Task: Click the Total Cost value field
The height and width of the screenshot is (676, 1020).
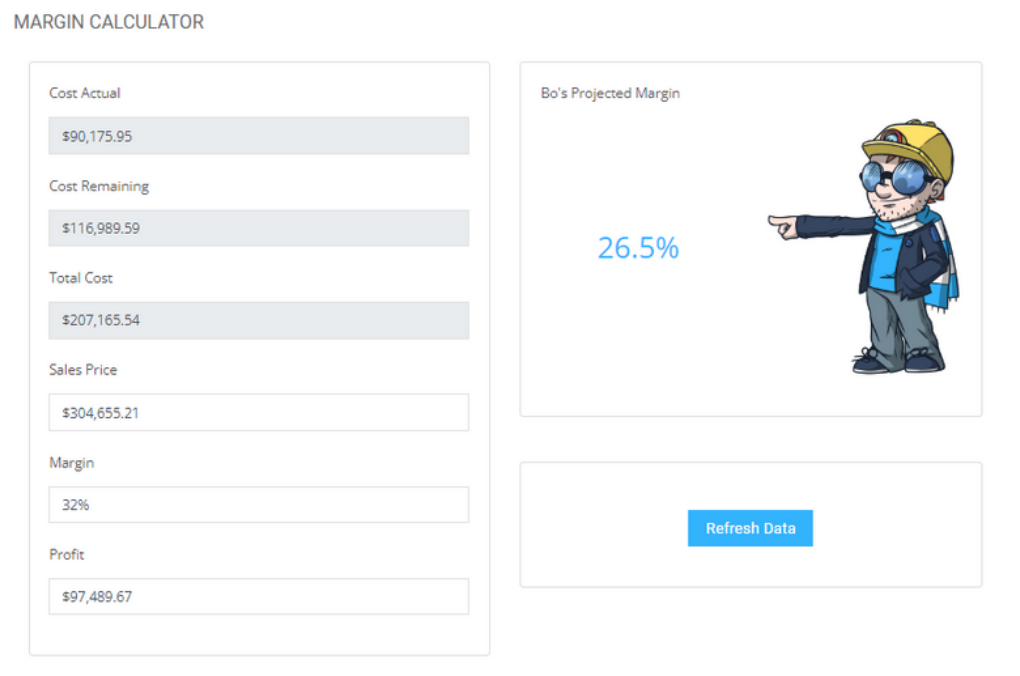Action: [258, 320]
